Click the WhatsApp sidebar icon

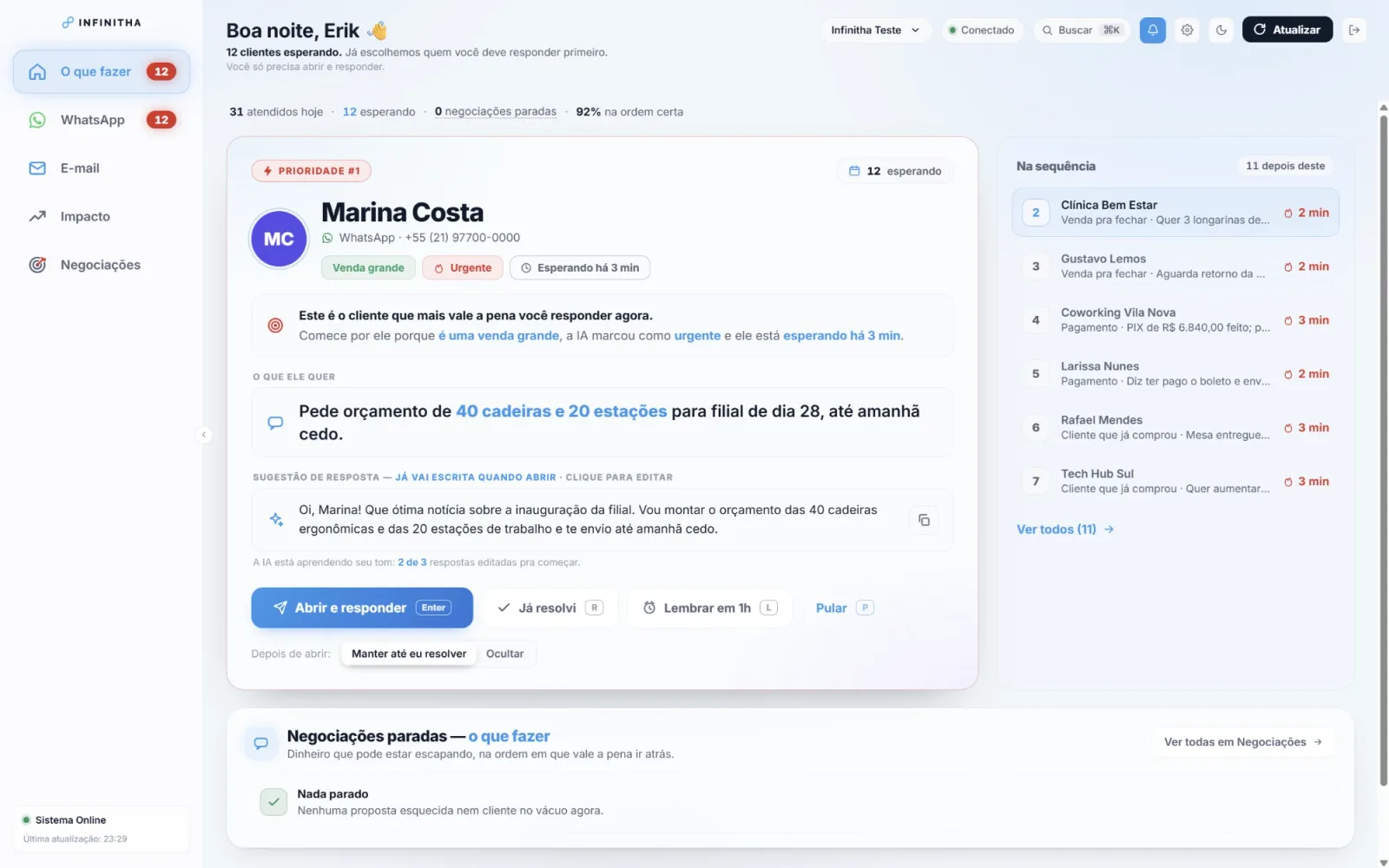[37, 120]
